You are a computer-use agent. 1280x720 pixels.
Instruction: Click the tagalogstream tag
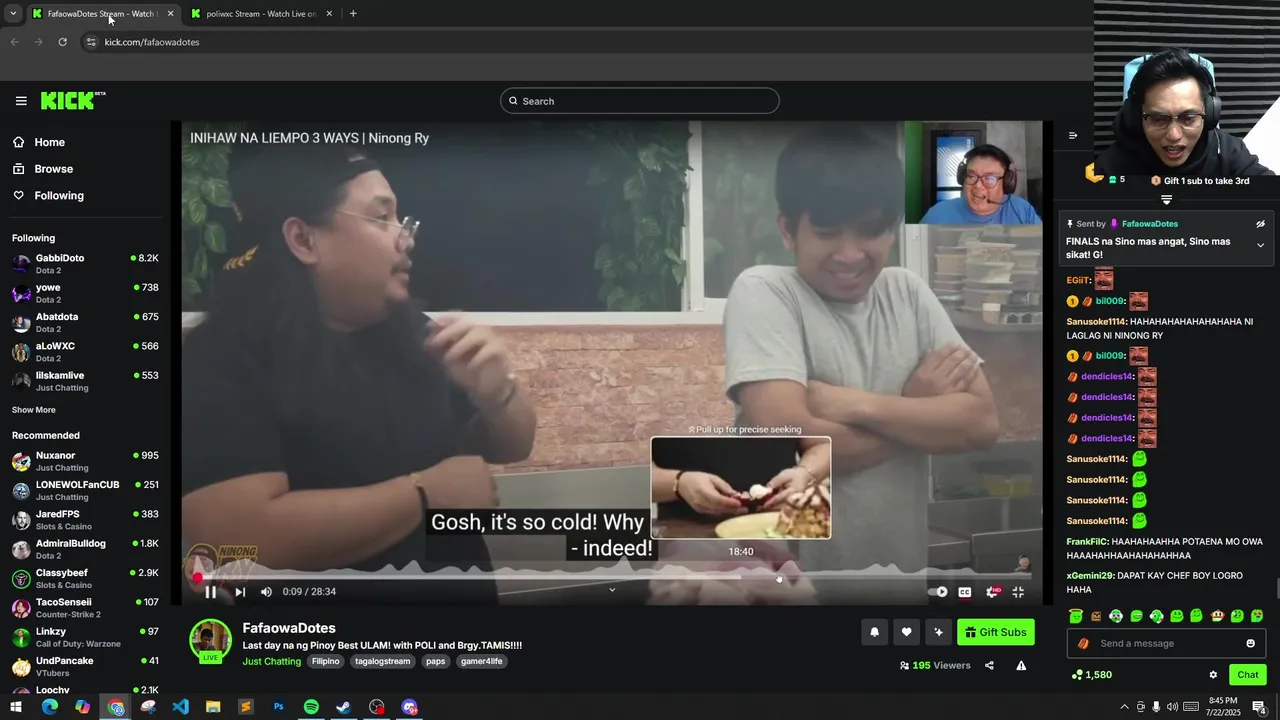pyautogui.click(x=383, y=661)
